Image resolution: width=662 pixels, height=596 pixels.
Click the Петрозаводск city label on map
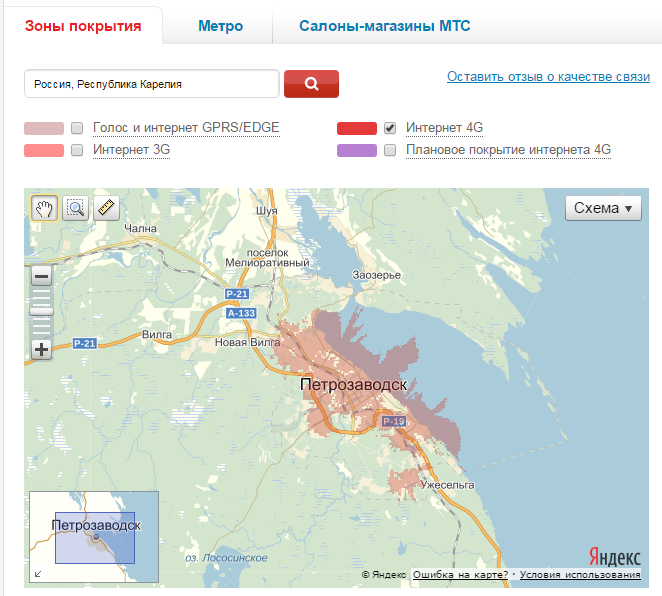tap(353, 385)
